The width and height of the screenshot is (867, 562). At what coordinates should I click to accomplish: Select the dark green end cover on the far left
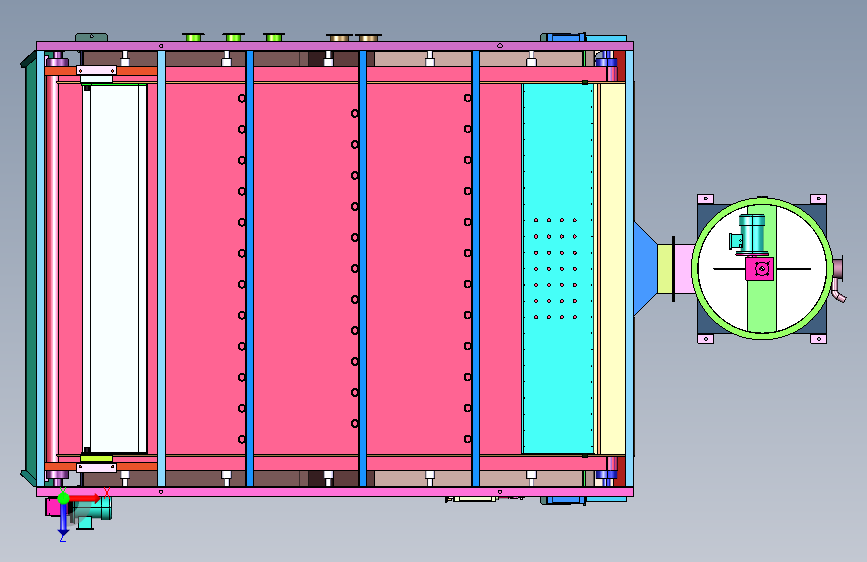tap(32, 268)
